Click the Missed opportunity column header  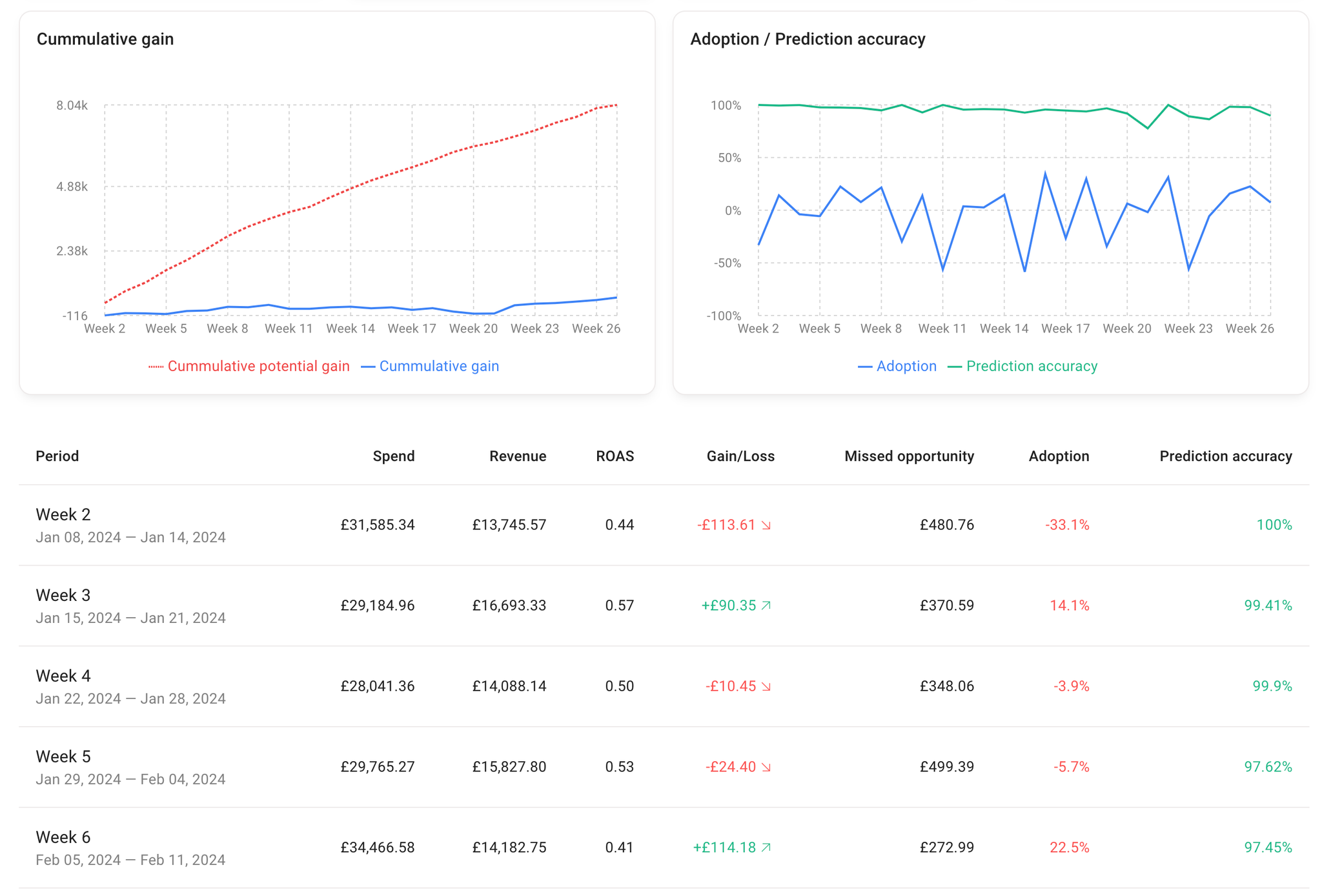click(x=910, y=456)
